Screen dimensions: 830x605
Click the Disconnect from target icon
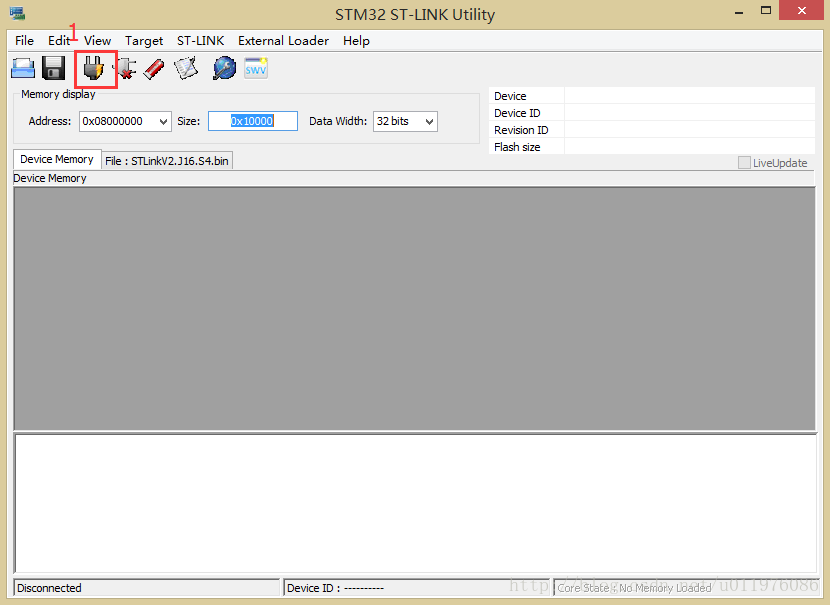coord(125,68)
